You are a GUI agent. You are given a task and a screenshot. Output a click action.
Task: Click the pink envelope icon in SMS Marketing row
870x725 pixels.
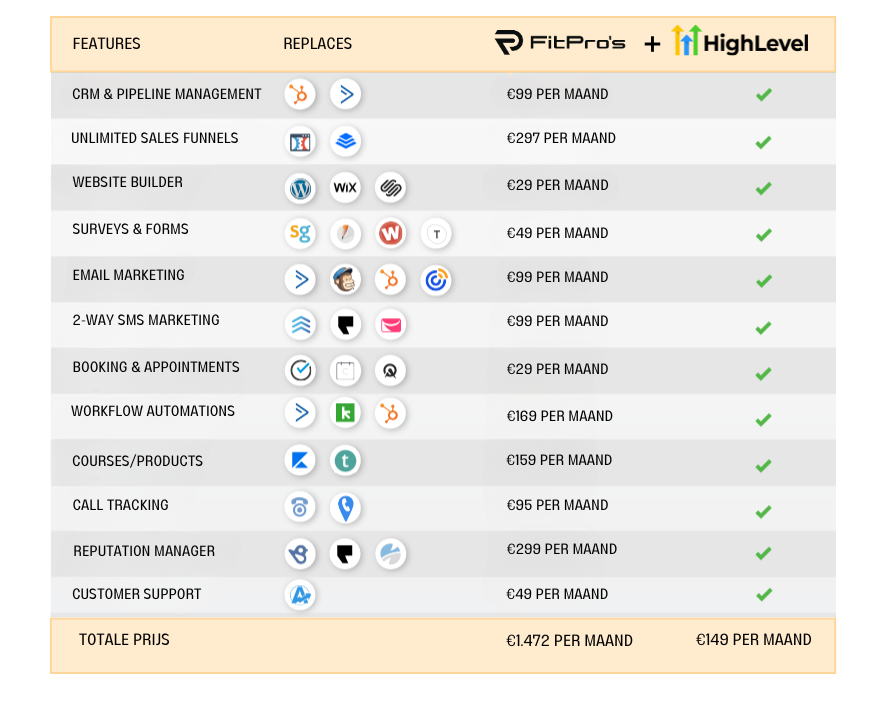[390, 325]
